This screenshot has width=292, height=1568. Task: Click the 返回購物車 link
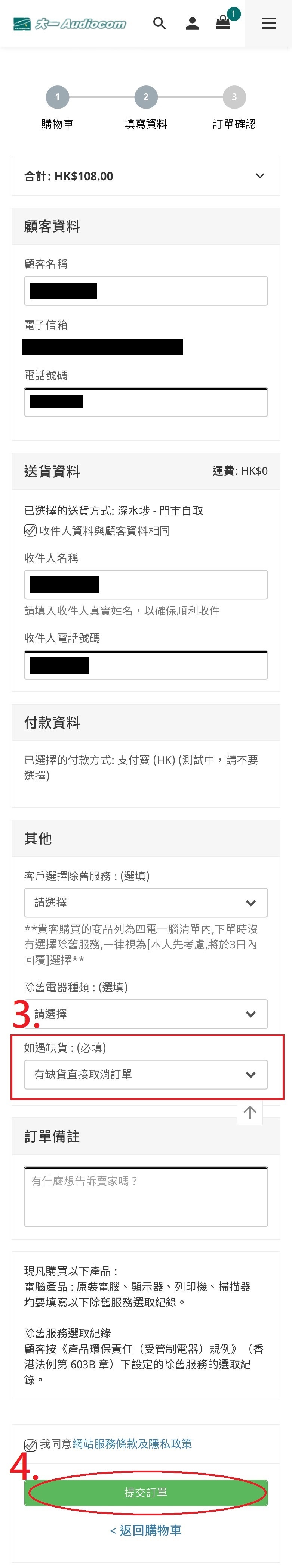(146, 1530)
